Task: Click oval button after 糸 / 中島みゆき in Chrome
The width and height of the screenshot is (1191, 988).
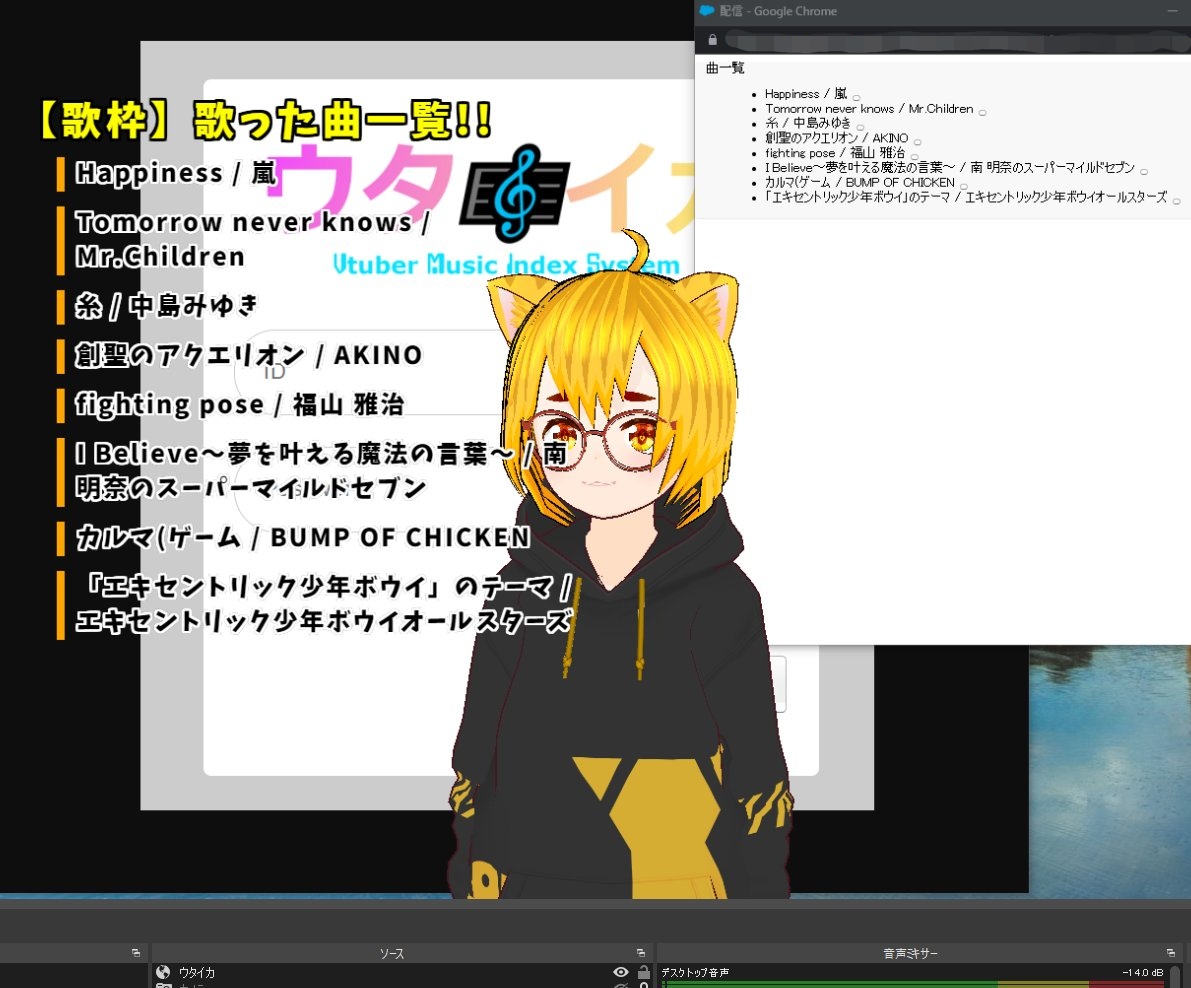Action: click(860, 127)
